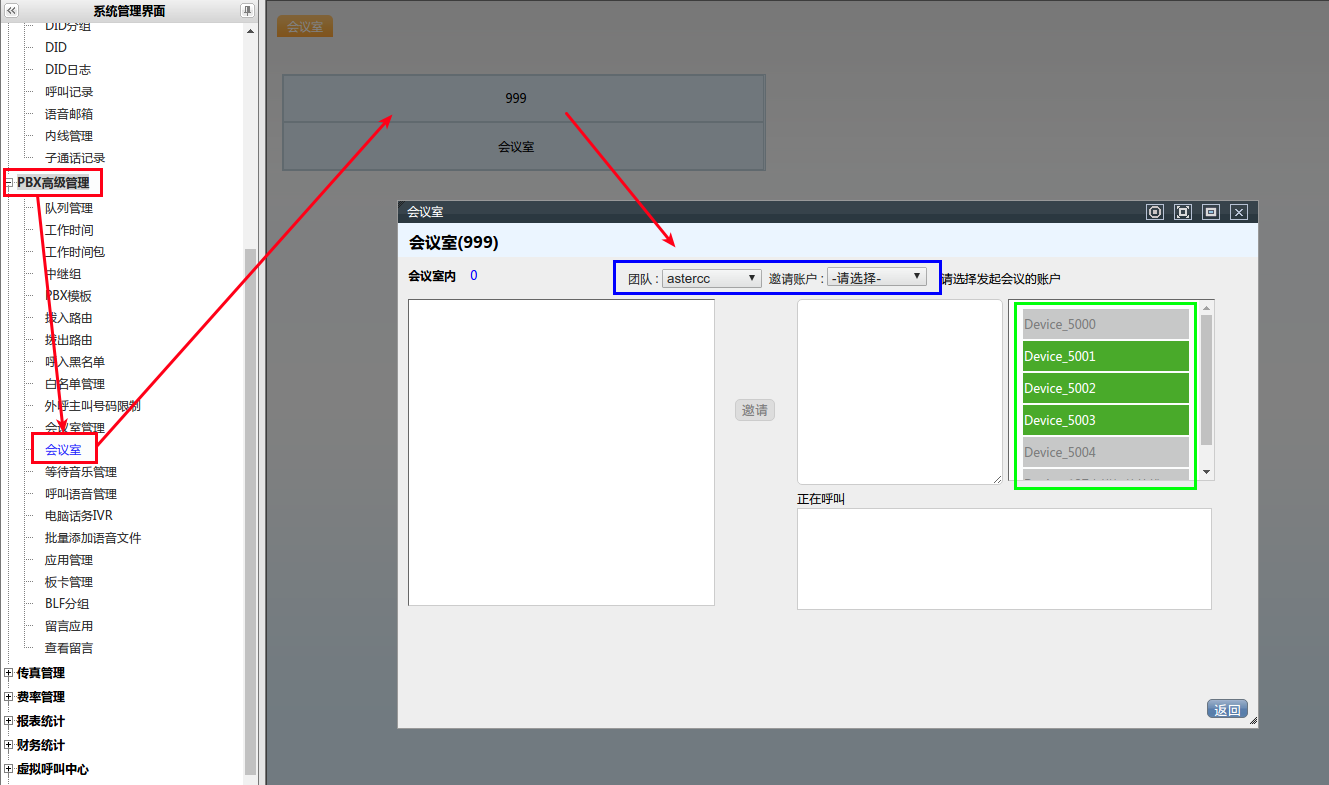Open the 邀请账户 请选择 dropdown

tap(876, 278)
